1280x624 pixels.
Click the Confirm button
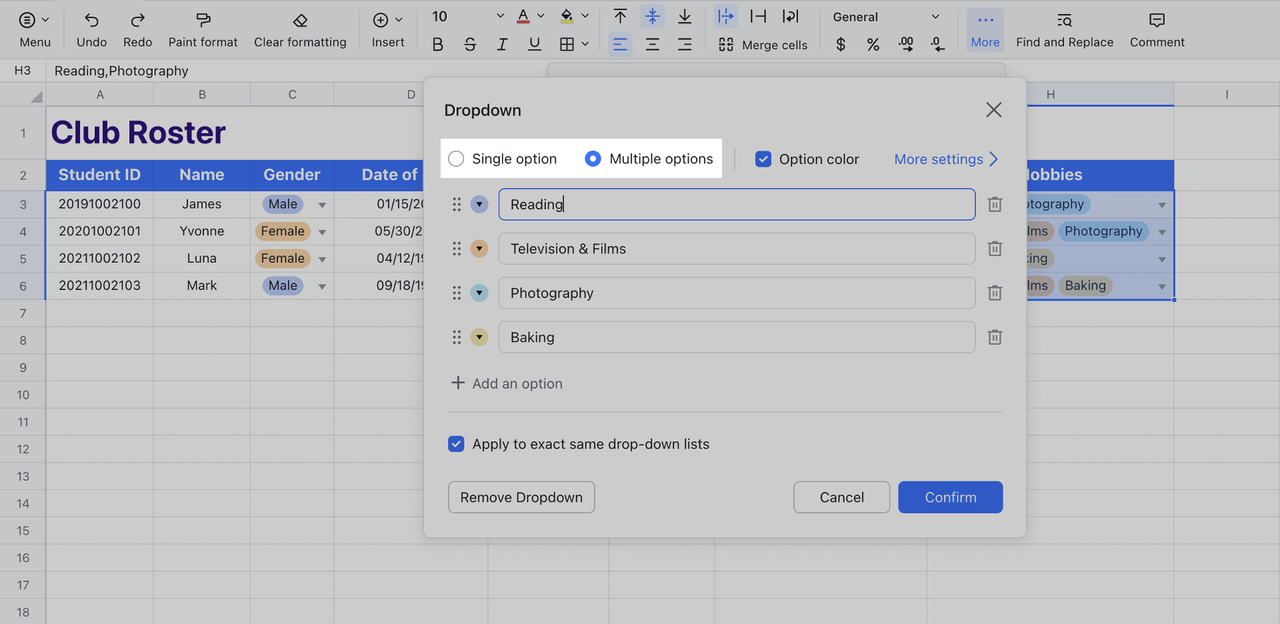(x=950, y=497)
